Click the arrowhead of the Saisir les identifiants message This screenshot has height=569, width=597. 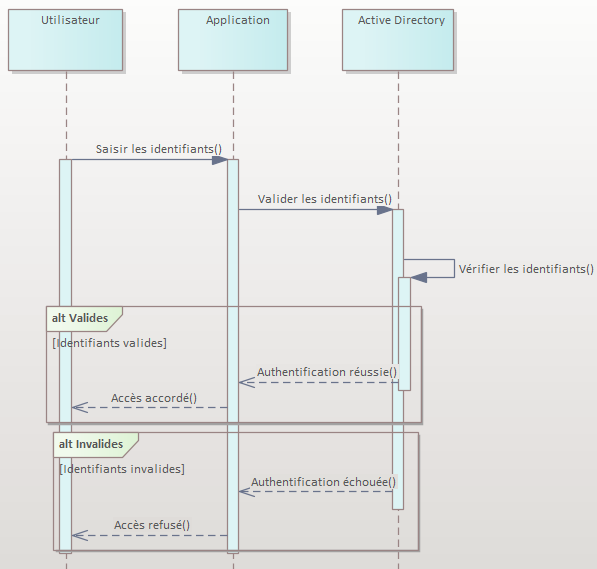point(220,160)
